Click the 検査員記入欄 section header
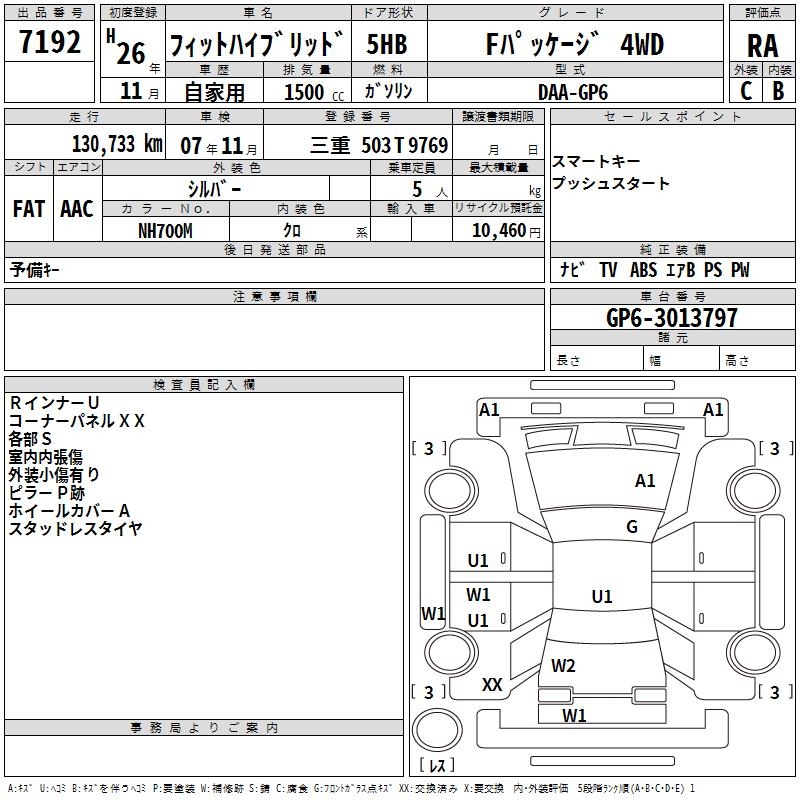Viewport: 800px width, 800px height. [204, 384]
